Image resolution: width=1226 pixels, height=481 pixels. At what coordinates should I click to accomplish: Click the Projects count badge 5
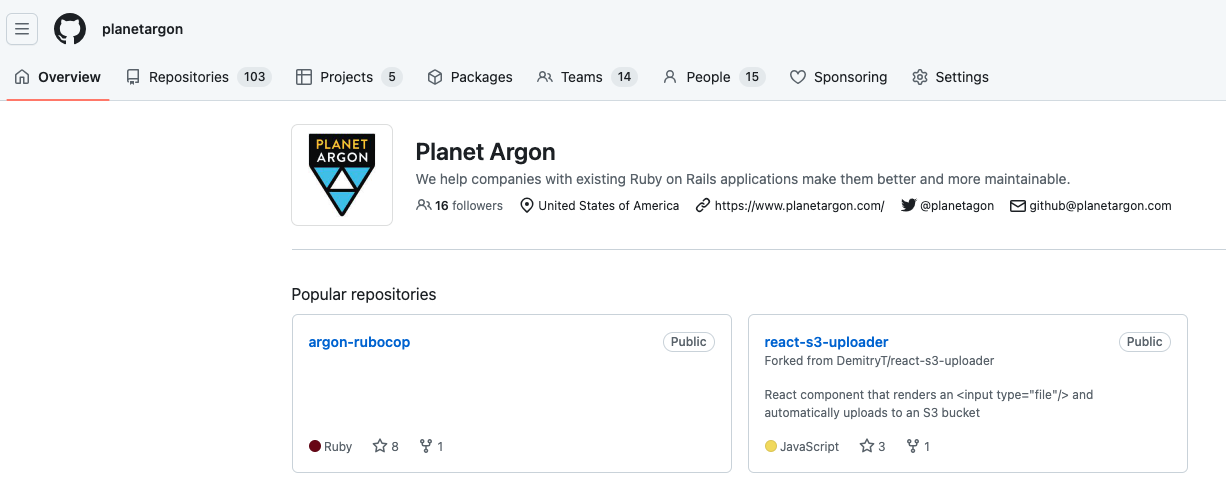coord(392,77)
